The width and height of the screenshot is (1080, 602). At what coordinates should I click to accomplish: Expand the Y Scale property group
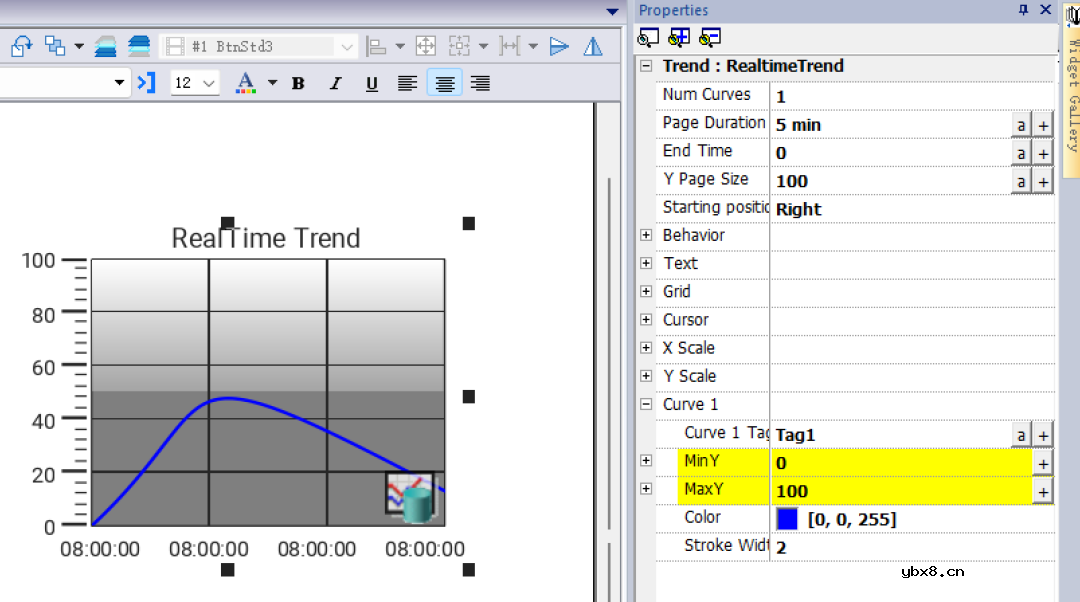645,376
